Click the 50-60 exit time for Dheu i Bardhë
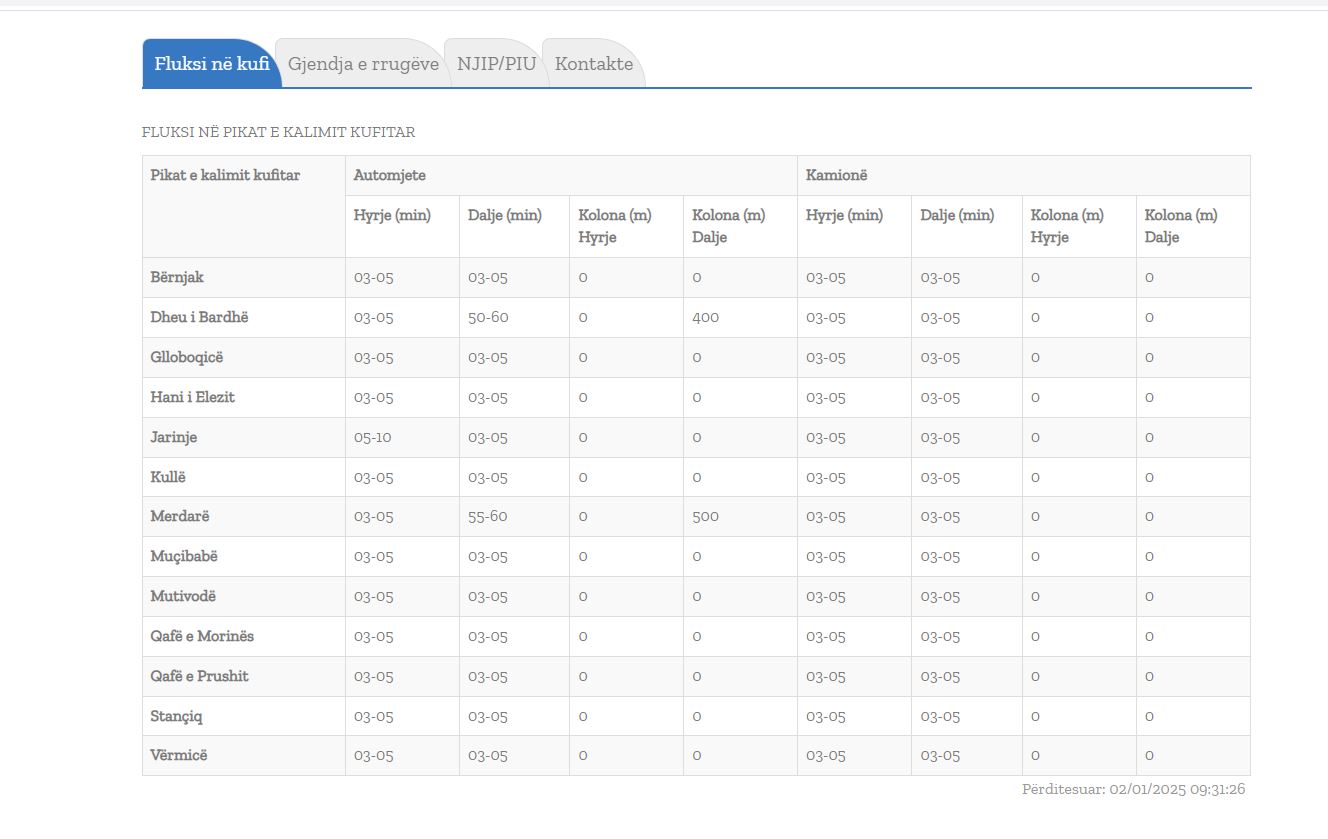1328x839 pixels. pos(488,317)
